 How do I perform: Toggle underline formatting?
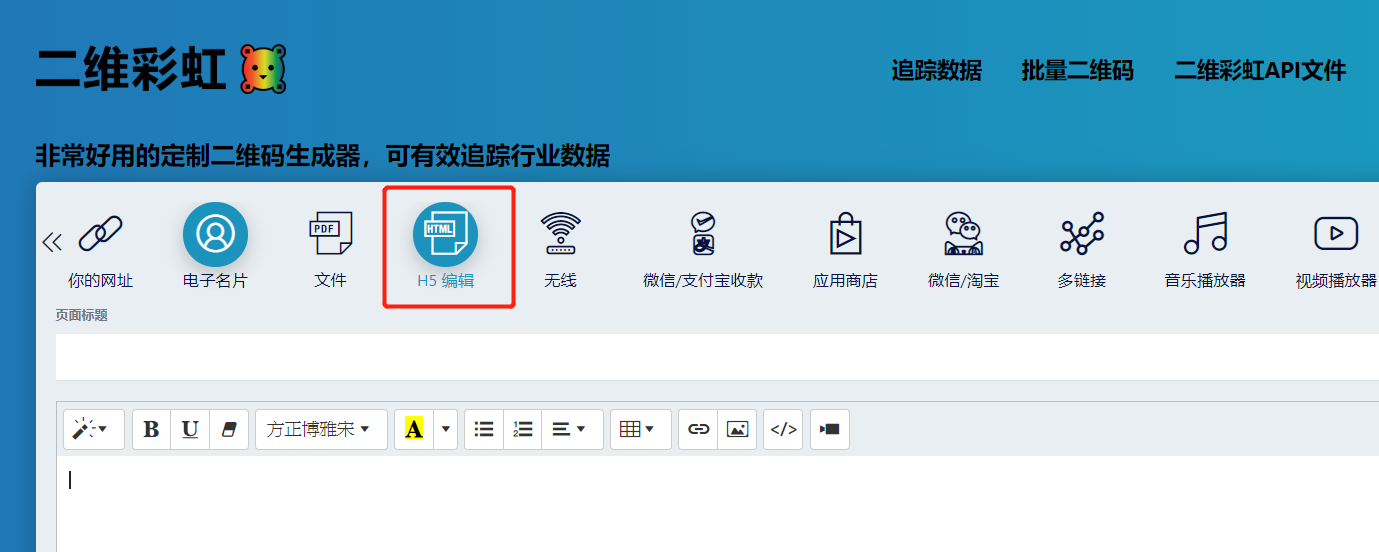point(190,429)
